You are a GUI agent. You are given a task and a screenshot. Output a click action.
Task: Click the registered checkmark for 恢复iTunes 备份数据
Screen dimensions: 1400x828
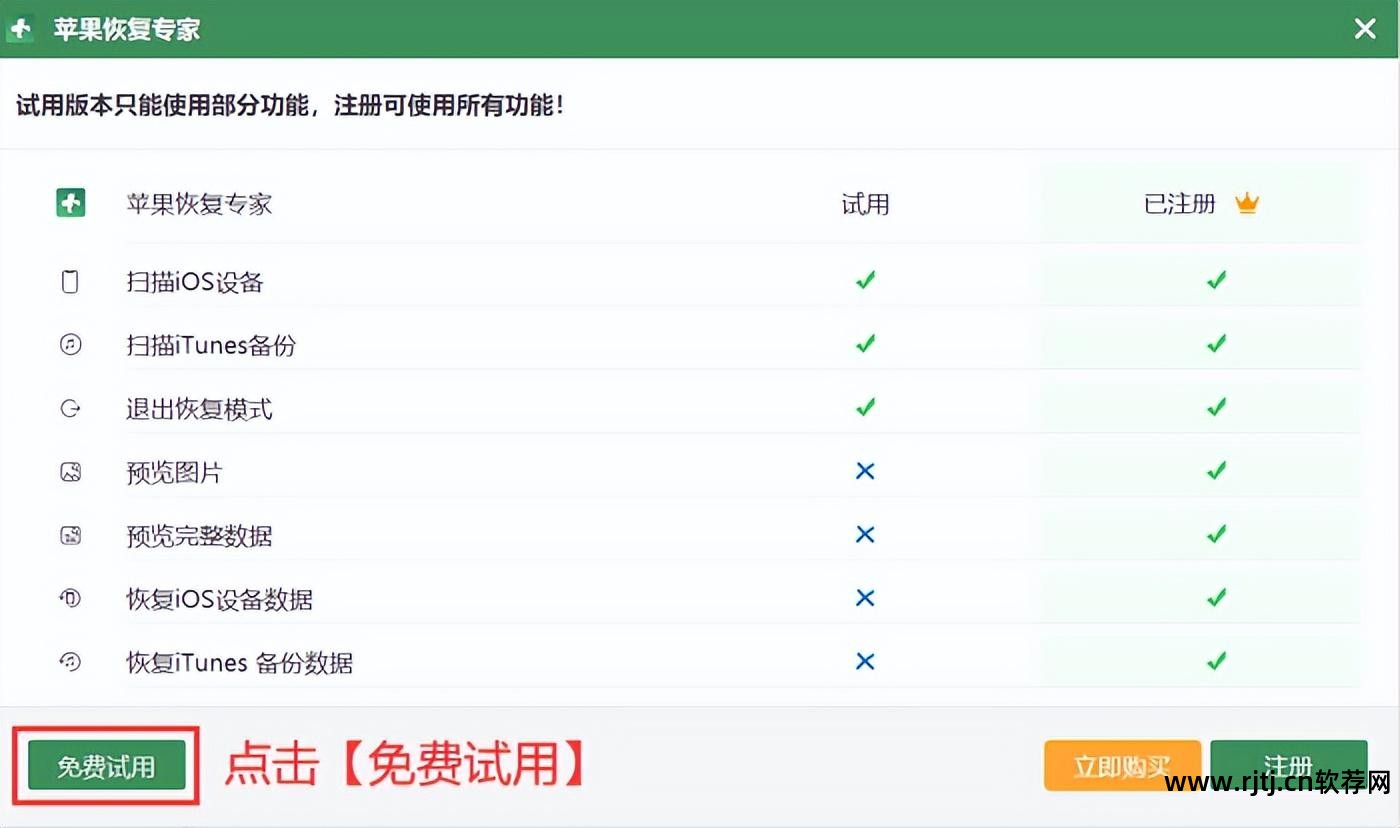point(1216,661)
